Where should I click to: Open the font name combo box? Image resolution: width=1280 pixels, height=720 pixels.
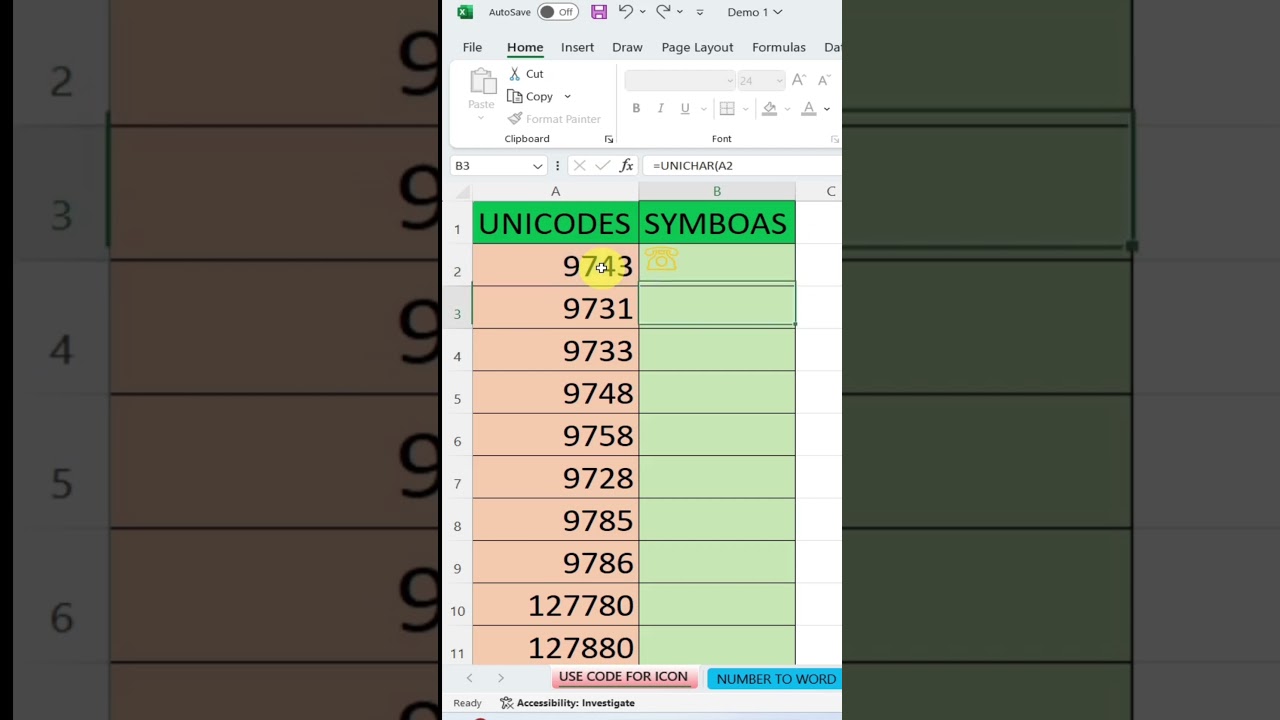680,80
